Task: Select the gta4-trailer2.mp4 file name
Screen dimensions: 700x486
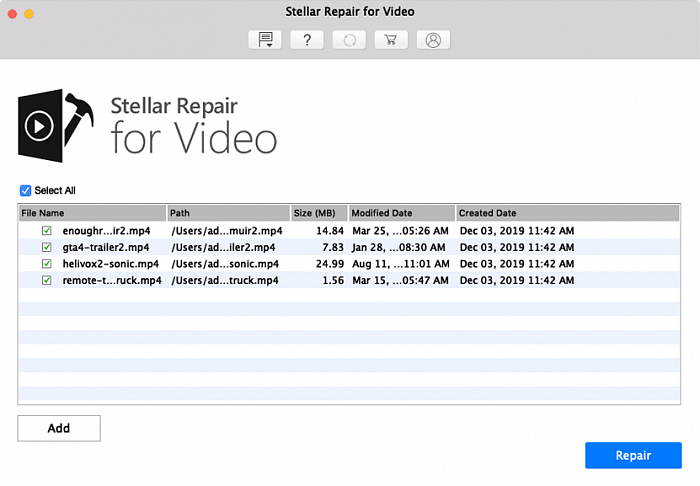Action: click(x=106, y=247)
